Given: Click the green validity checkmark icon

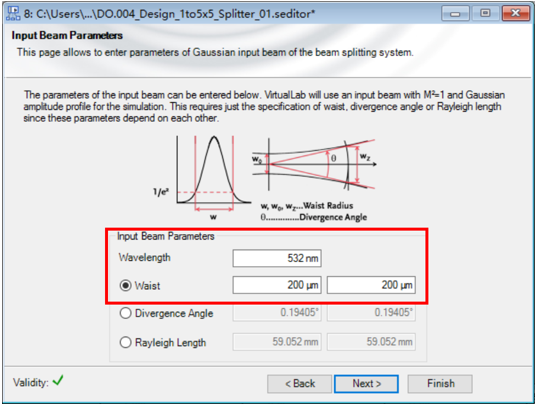Looking at the screenshot, I should click(58, 380).
